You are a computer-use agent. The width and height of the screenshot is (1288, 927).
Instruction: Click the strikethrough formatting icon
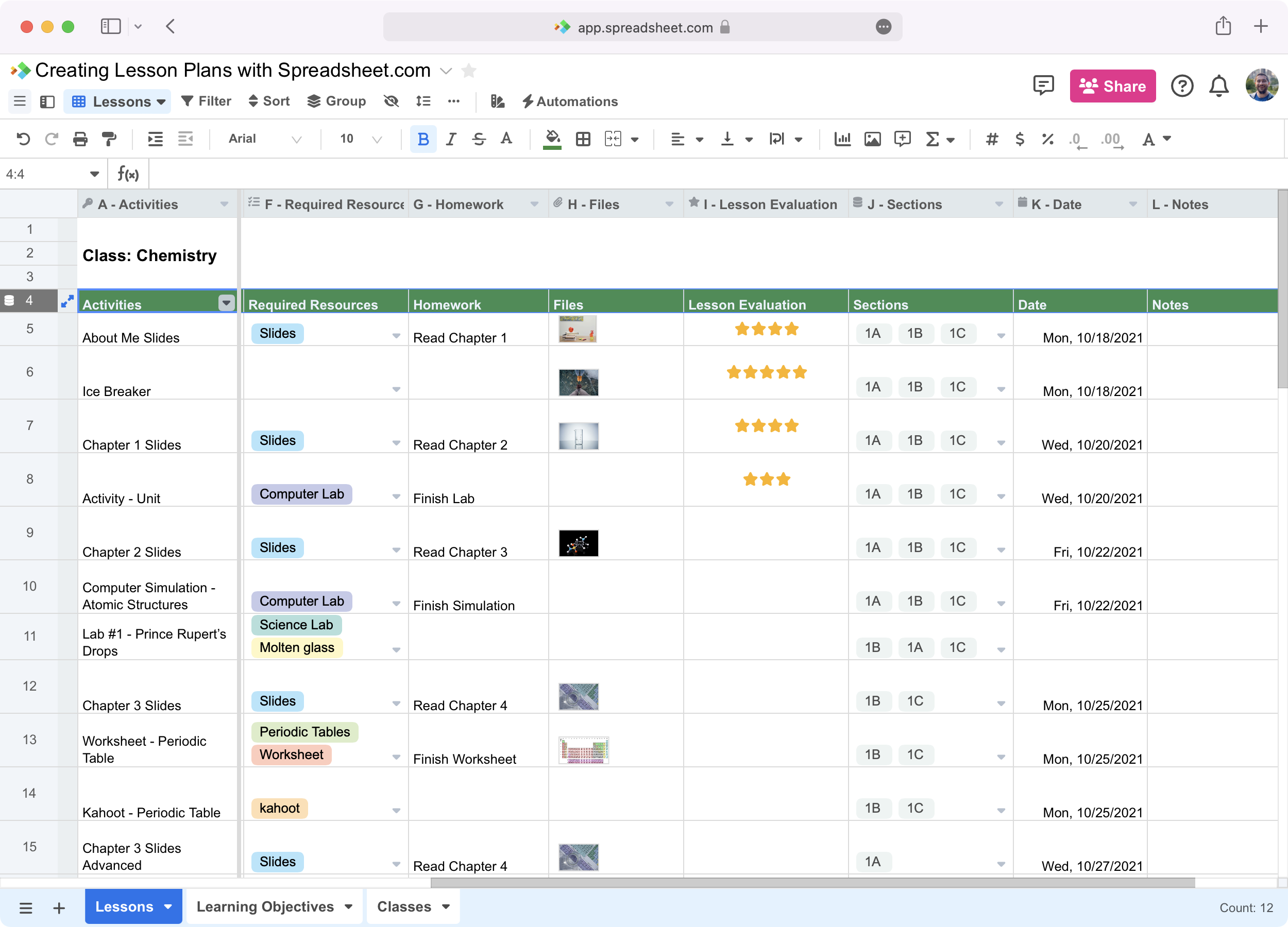pyautogui.click(x=478, y=139)
